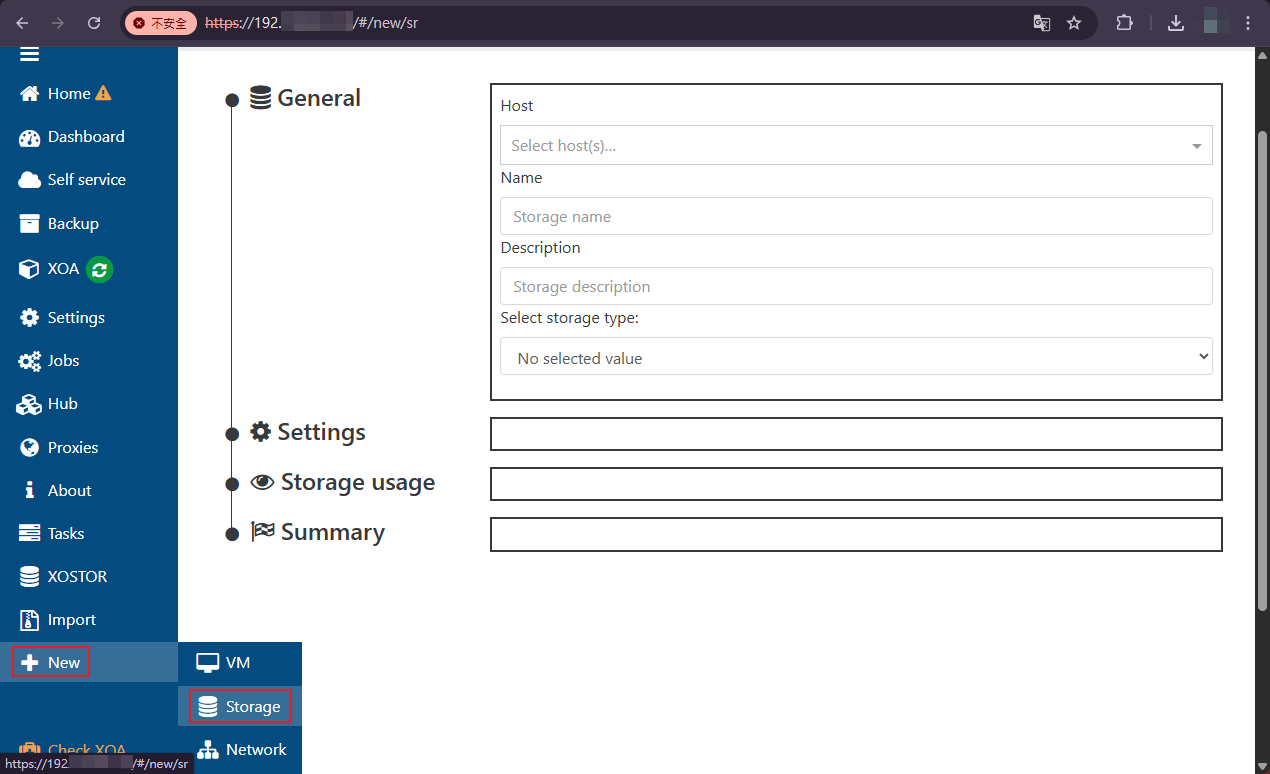Click the translate page icon

pyautogui.click(x=1042, y=23)
